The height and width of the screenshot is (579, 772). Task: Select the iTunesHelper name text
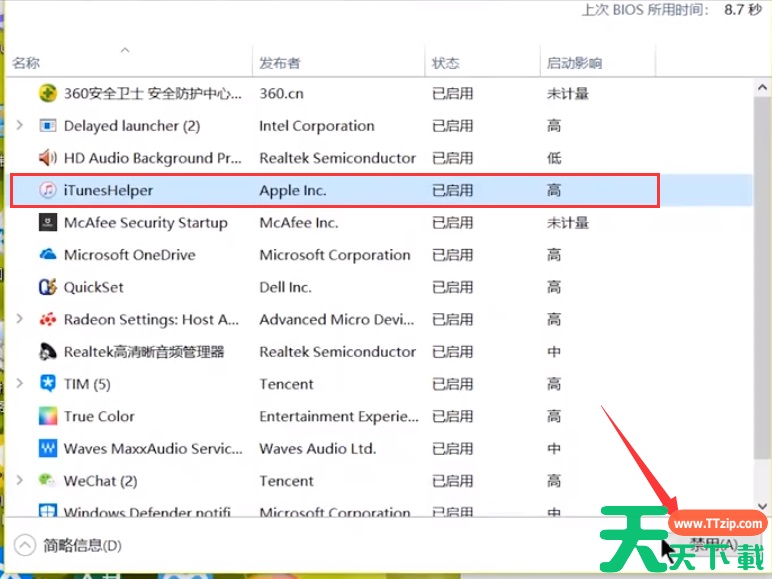108,191
